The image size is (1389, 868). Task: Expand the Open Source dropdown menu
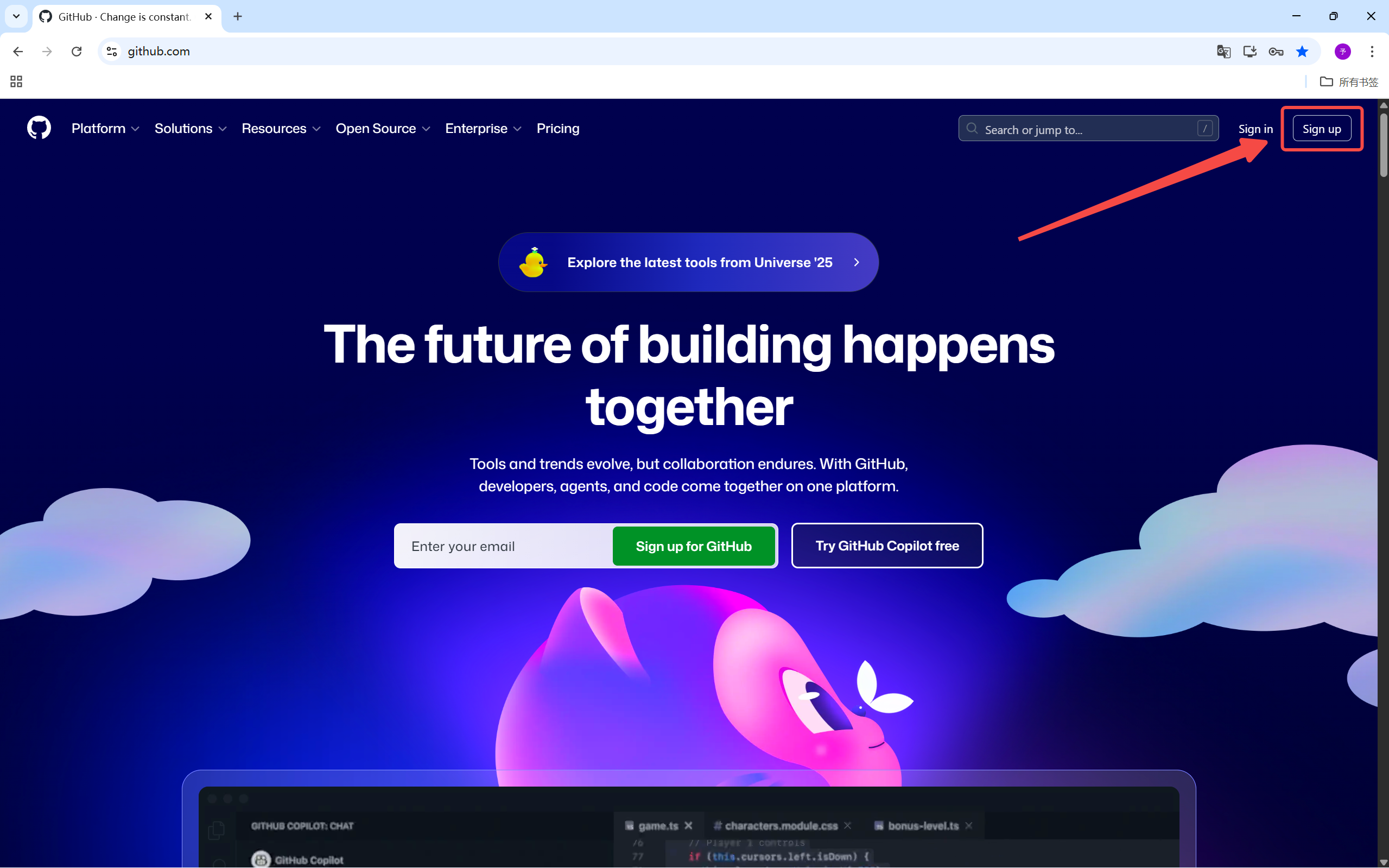tap(383, 129)
